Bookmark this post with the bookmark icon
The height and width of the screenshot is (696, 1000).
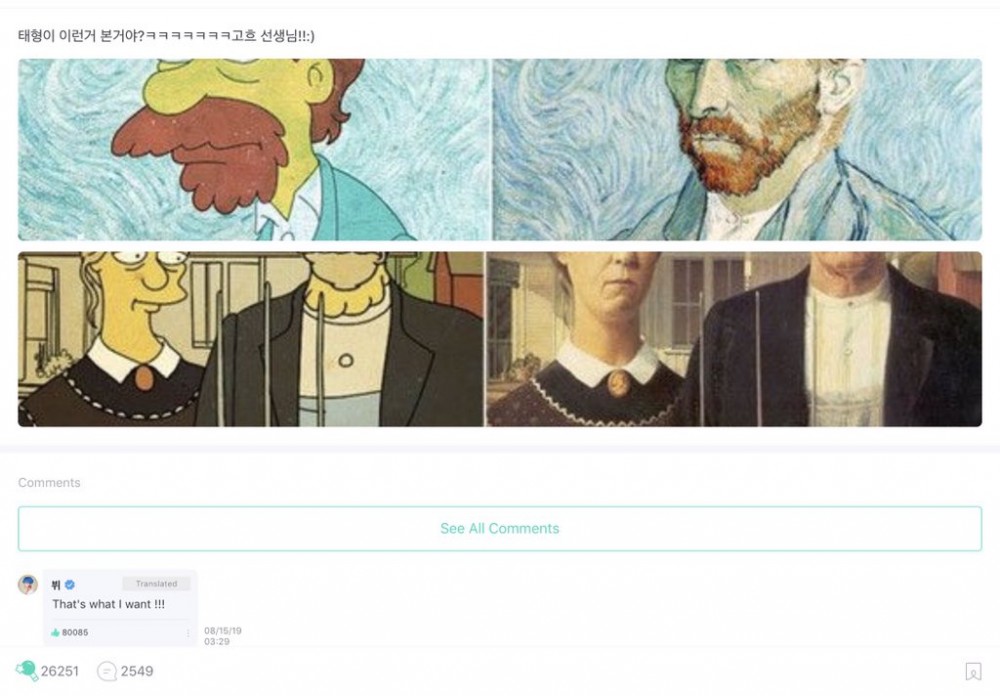[x=973, y=671]
